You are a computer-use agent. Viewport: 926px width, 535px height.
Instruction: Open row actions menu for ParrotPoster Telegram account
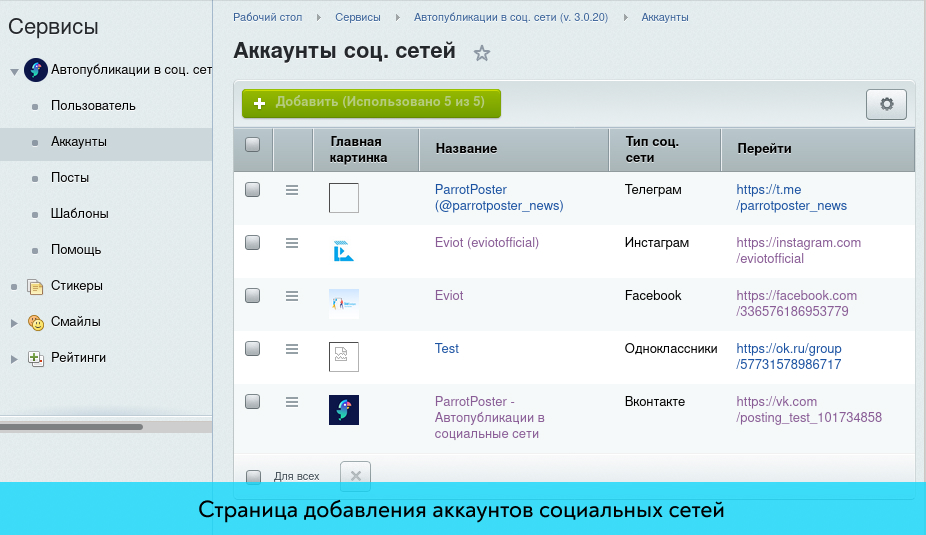click(292, 189)
